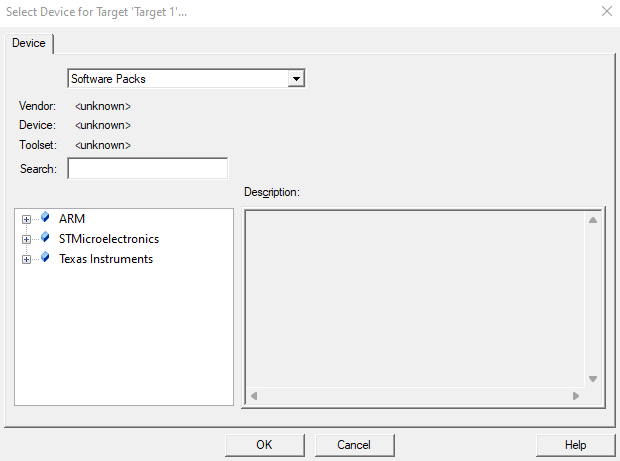Select the blue ARM vendor pack icon

click(45, 218)
